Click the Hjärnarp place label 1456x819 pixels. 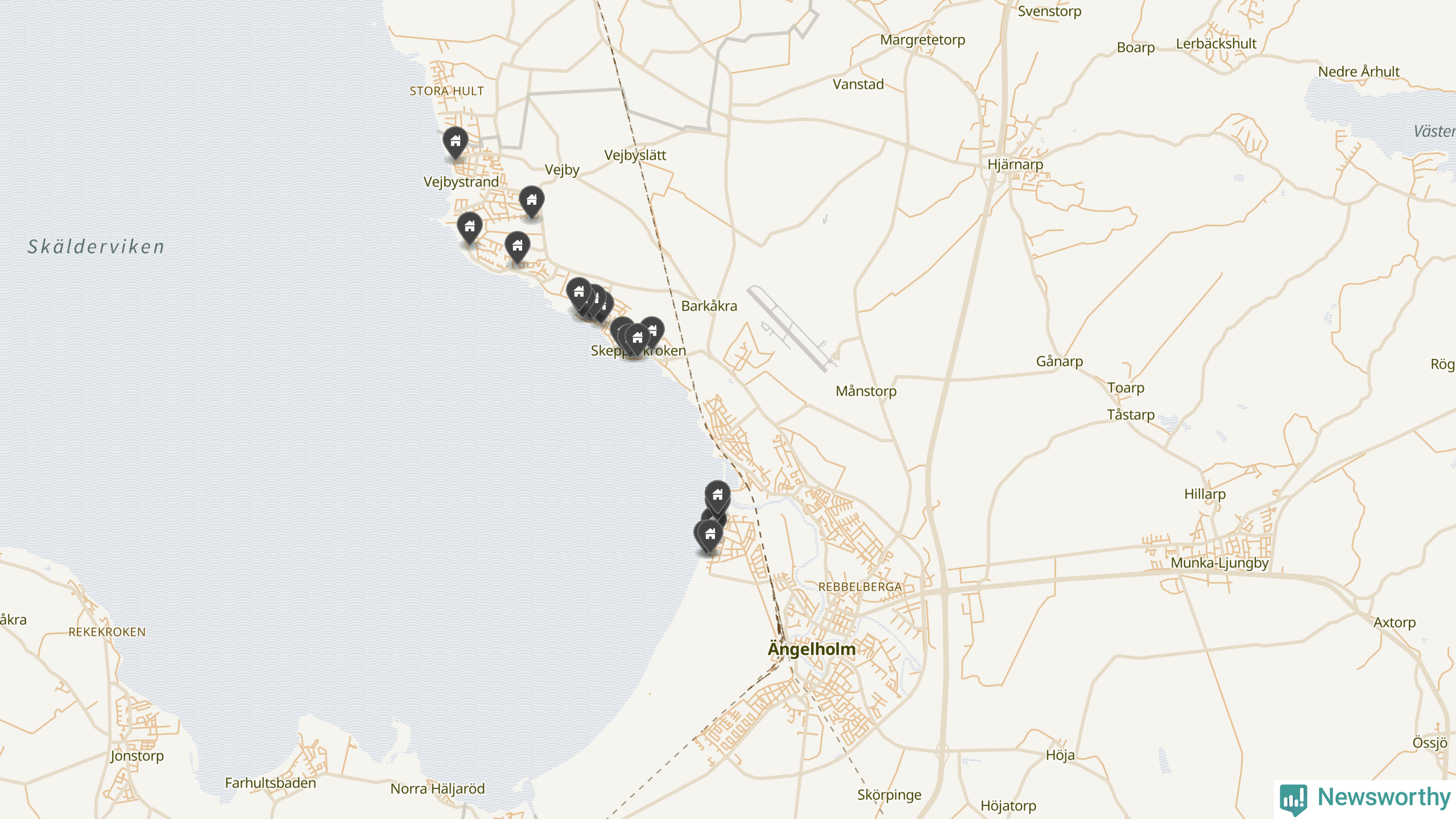1015,164
